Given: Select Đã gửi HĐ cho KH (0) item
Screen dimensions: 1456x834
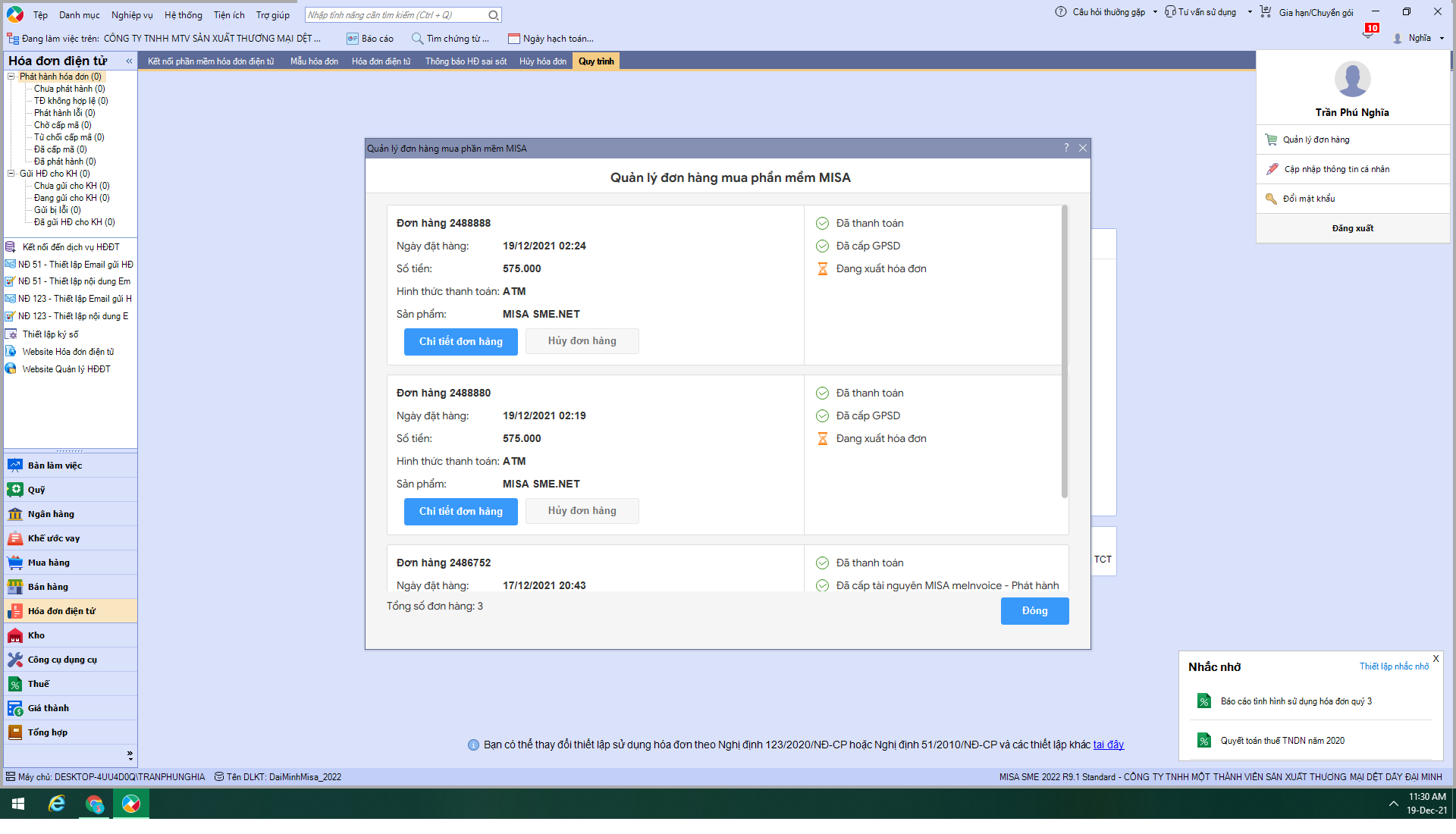Looking at the screenshot, I should pyautogui.click(x=74, y=222).
